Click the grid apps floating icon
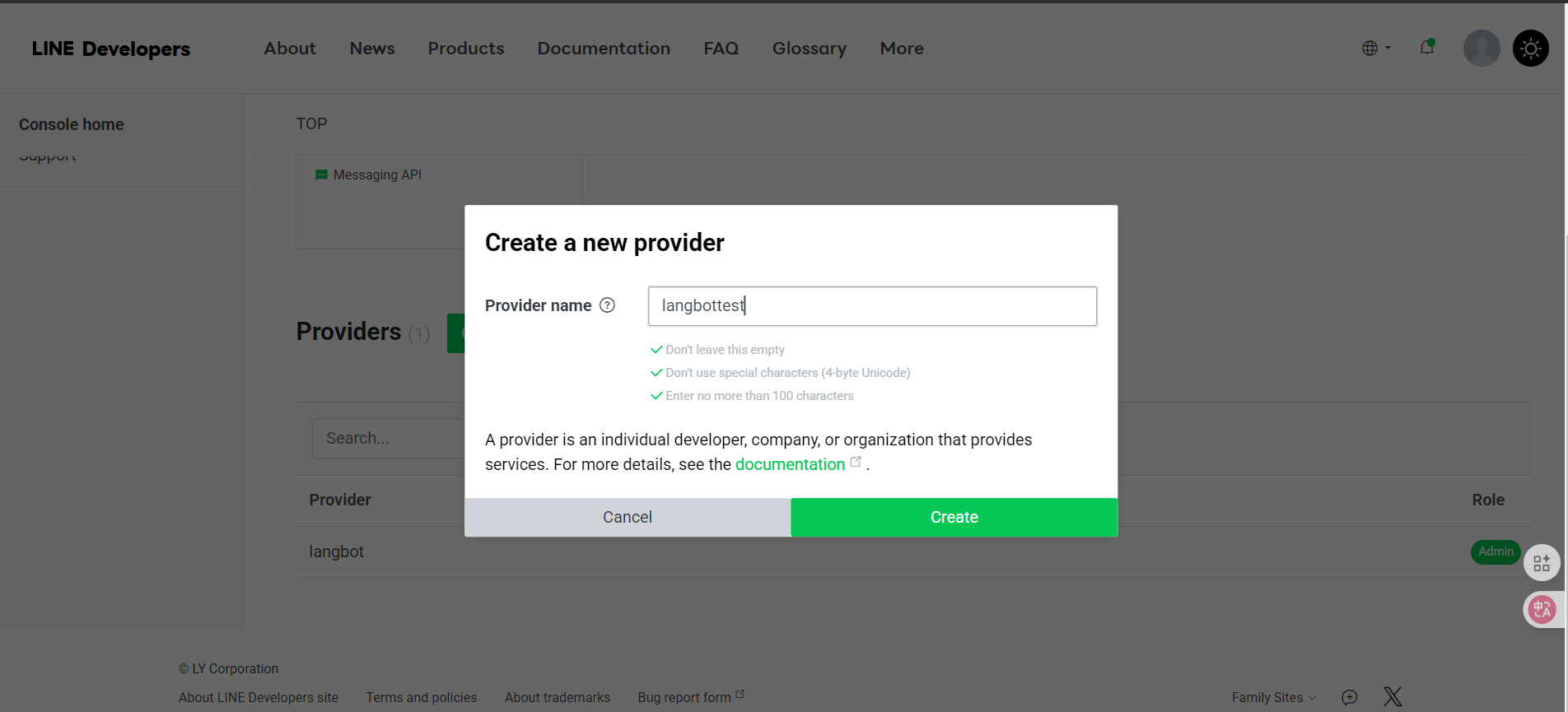This screenshot has width=1568, height=712. [1542, 563]
